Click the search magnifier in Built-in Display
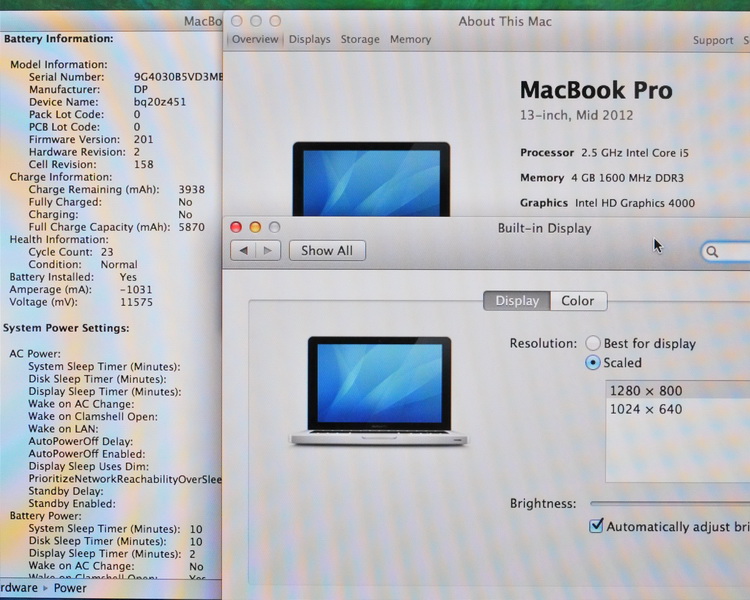 click(x=712, y=252)
